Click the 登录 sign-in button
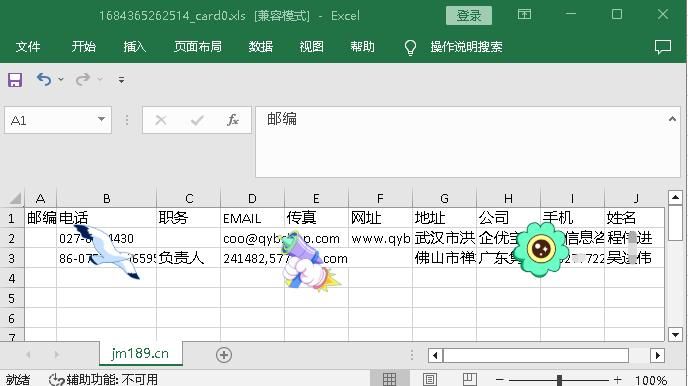 (x=469, y=16)
